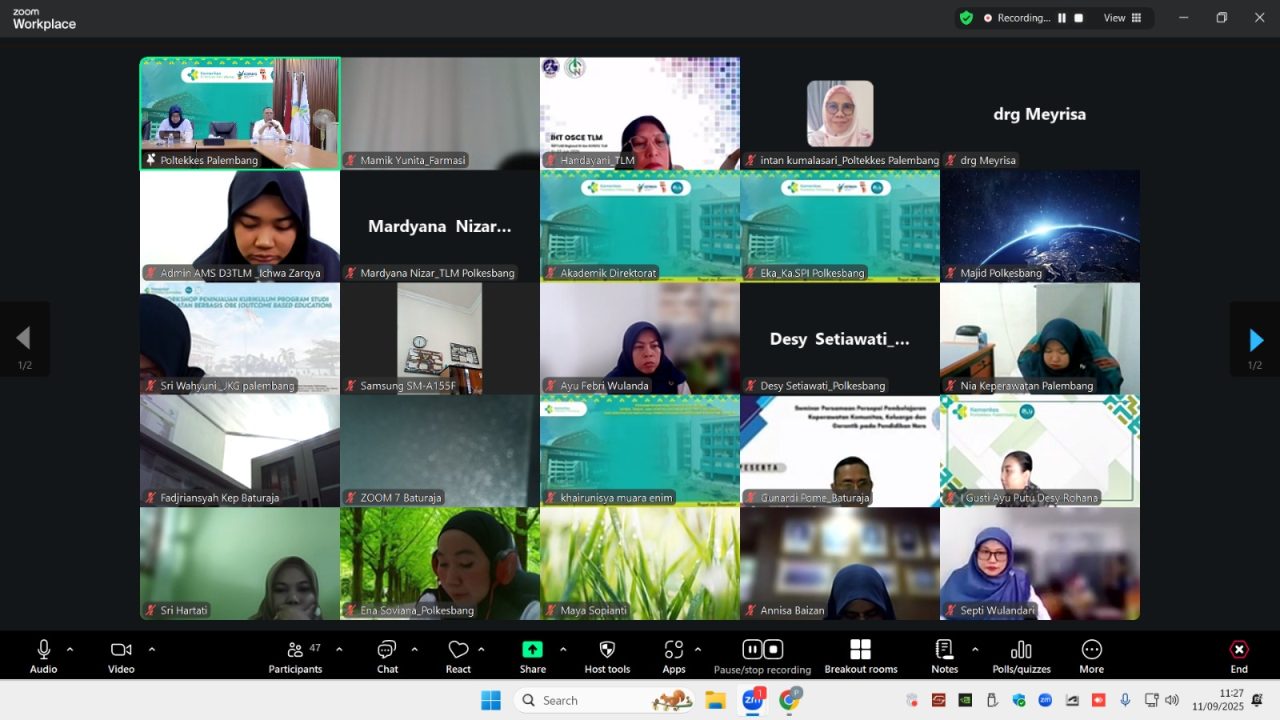Open the Participants panel
The width and height of the screenshot is (1280, 720).
coord(295,655)
